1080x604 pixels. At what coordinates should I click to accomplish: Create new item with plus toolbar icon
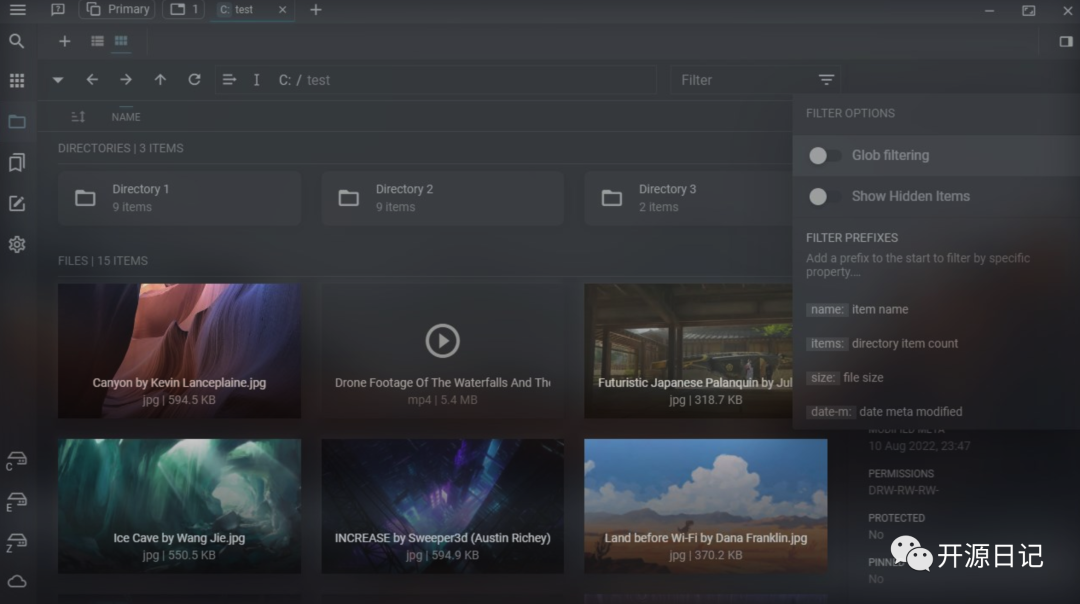pyautogui.click(x=65, y=41)
